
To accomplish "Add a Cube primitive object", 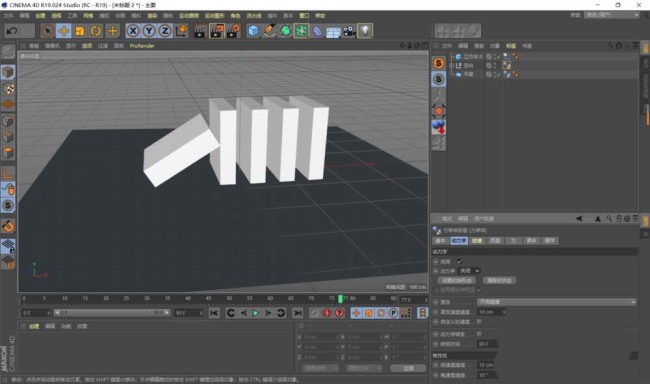I will pos(253,31).
